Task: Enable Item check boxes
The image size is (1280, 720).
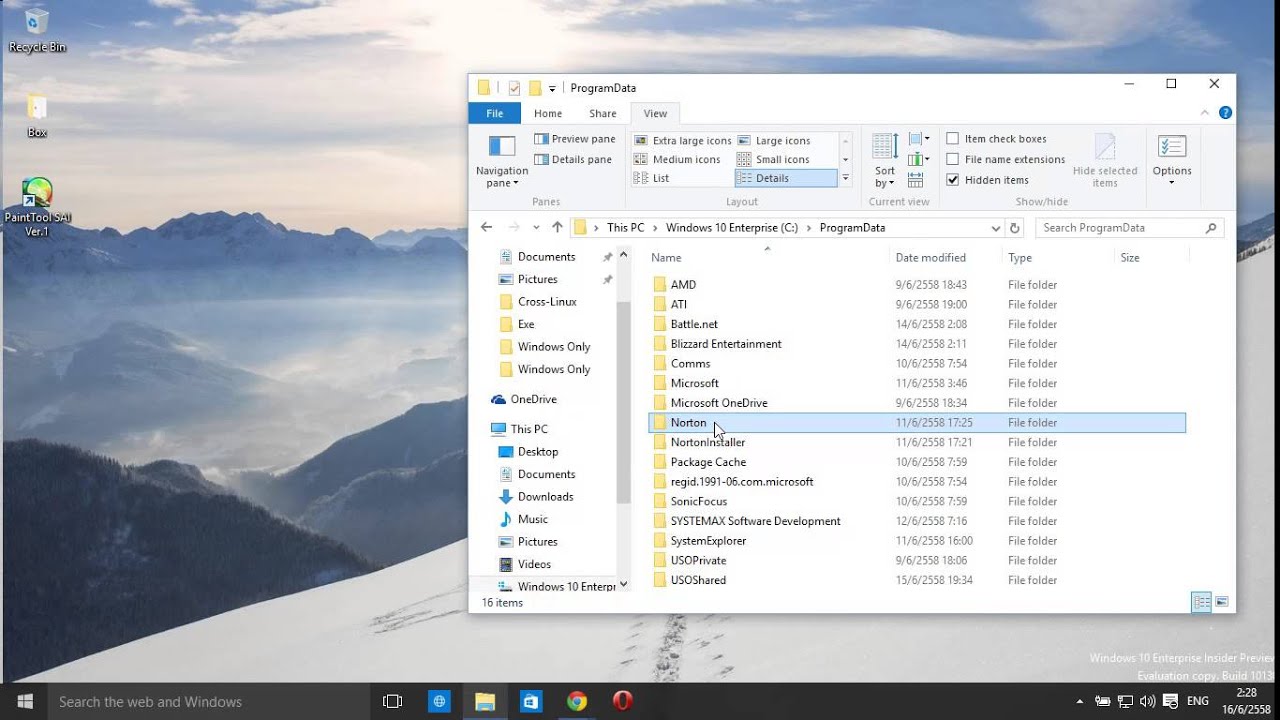Action: [996, 139]
